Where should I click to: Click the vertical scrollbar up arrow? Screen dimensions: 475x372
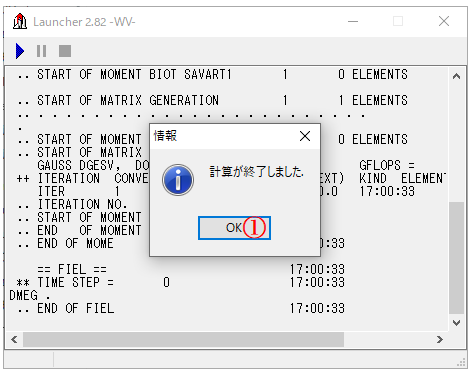click(456, 76)
